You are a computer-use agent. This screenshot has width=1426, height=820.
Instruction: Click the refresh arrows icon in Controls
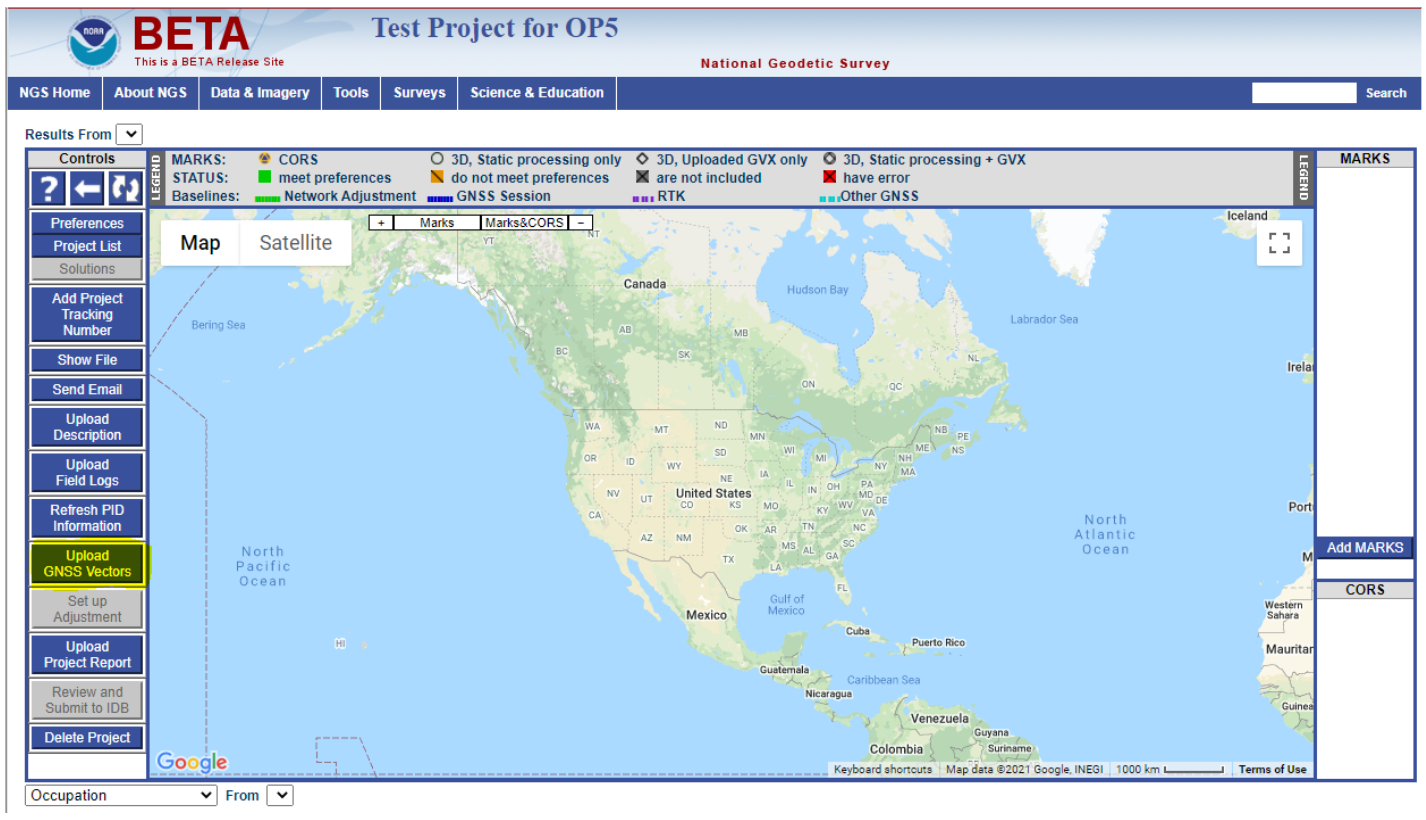click(125, 189)
